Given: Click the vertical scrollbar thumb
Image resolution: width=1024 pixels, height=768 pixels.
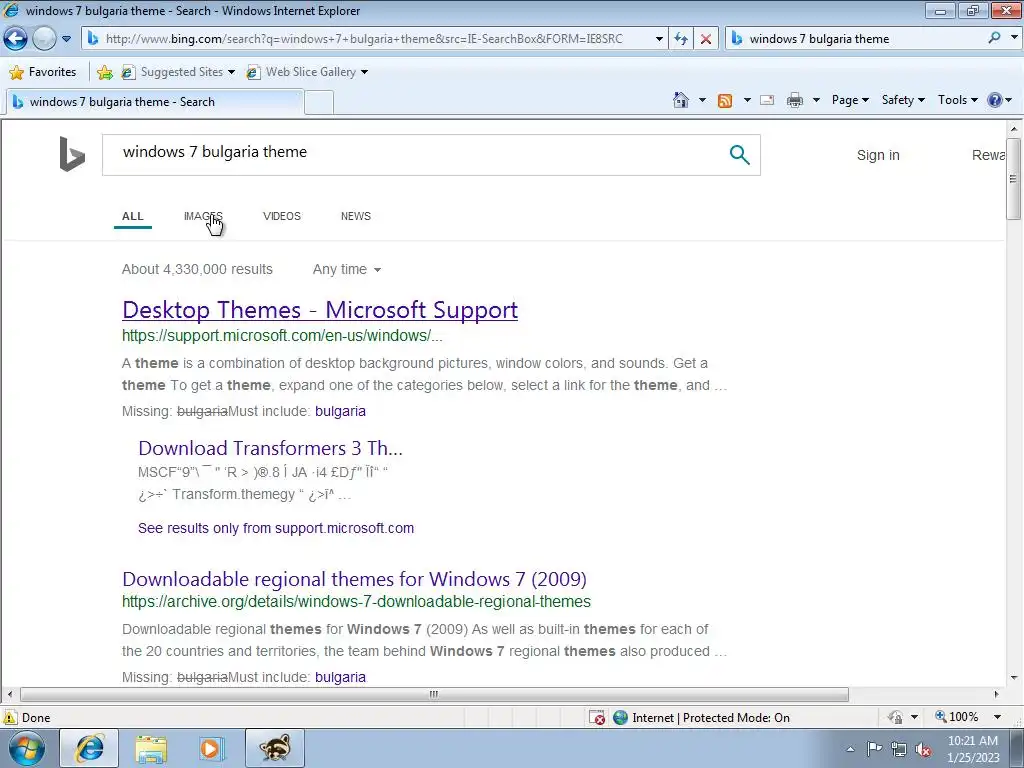Looking at the screenshot, I should click(x=1014, y=179).
